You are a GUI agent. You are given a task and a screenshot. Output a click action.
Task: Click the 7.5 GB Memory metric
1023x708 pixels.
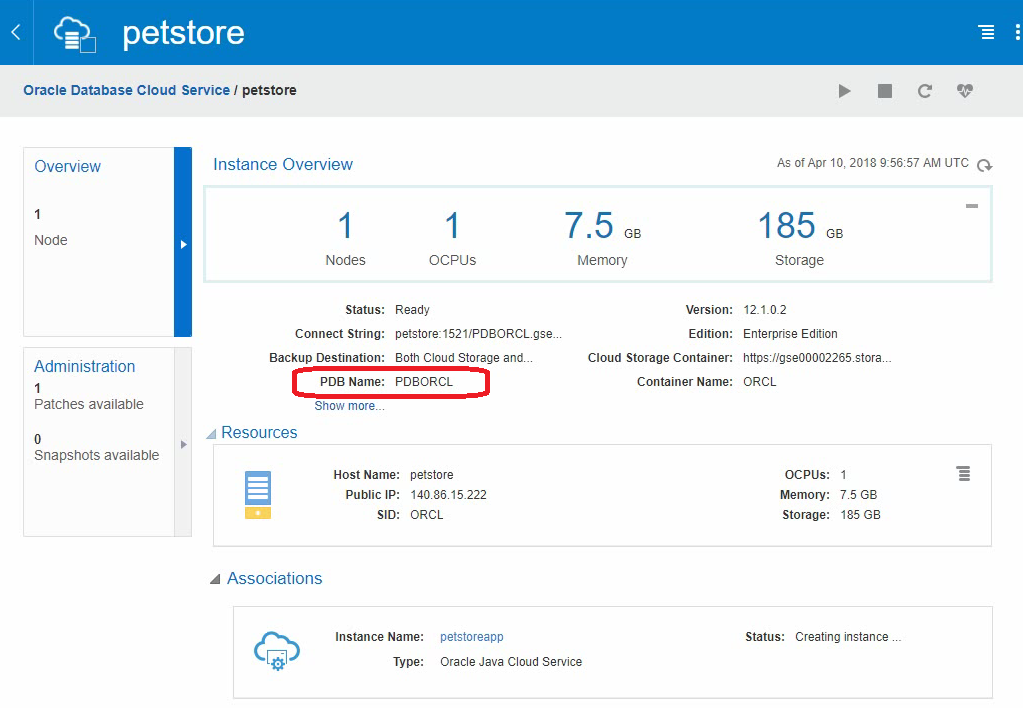point(602,238)
